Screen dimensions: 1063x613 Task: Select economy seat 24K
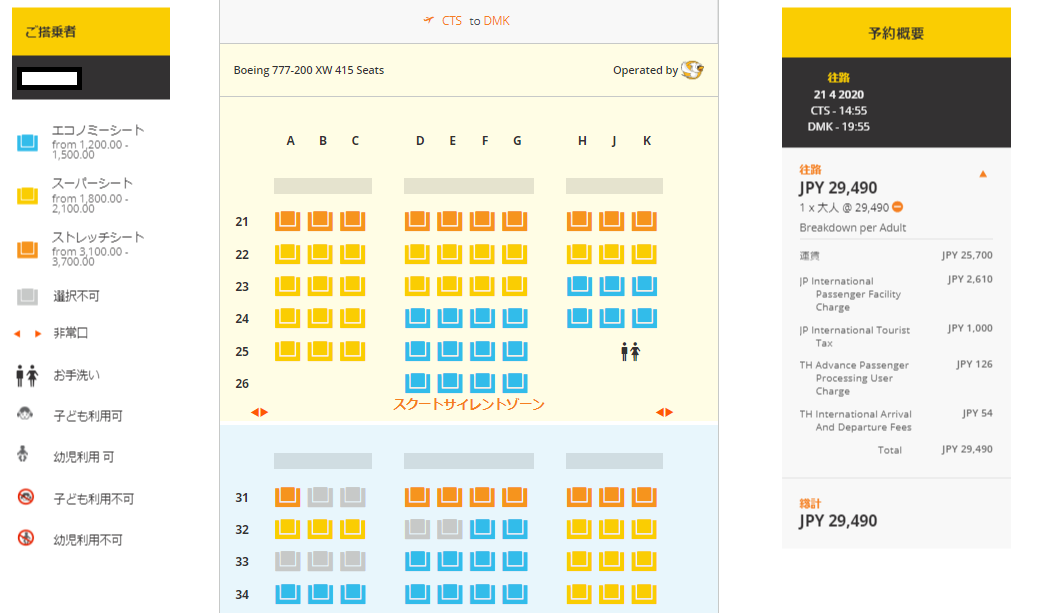[644, 317]
